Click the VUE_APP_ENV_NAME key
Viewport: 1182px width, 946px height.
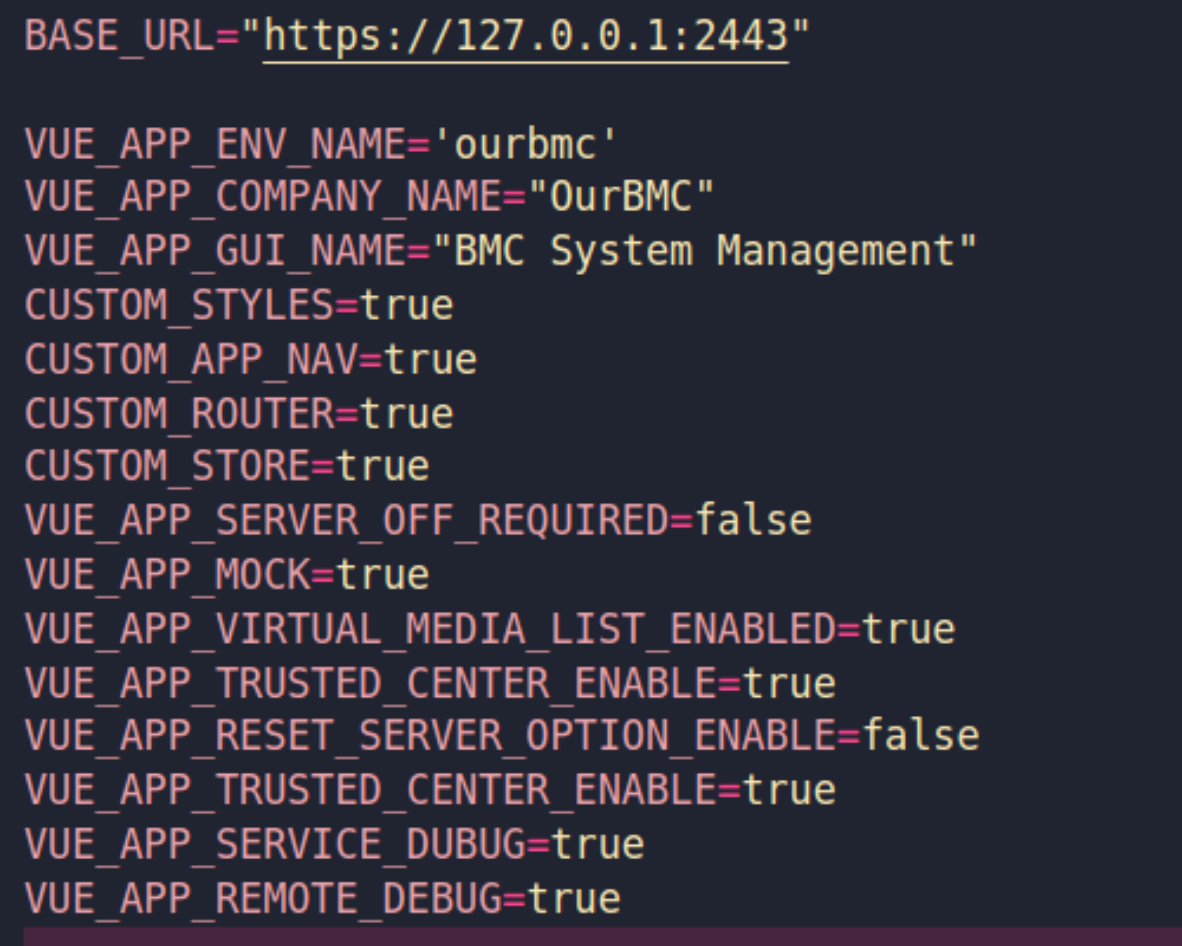pyautogui.click(x=215, y=145)
